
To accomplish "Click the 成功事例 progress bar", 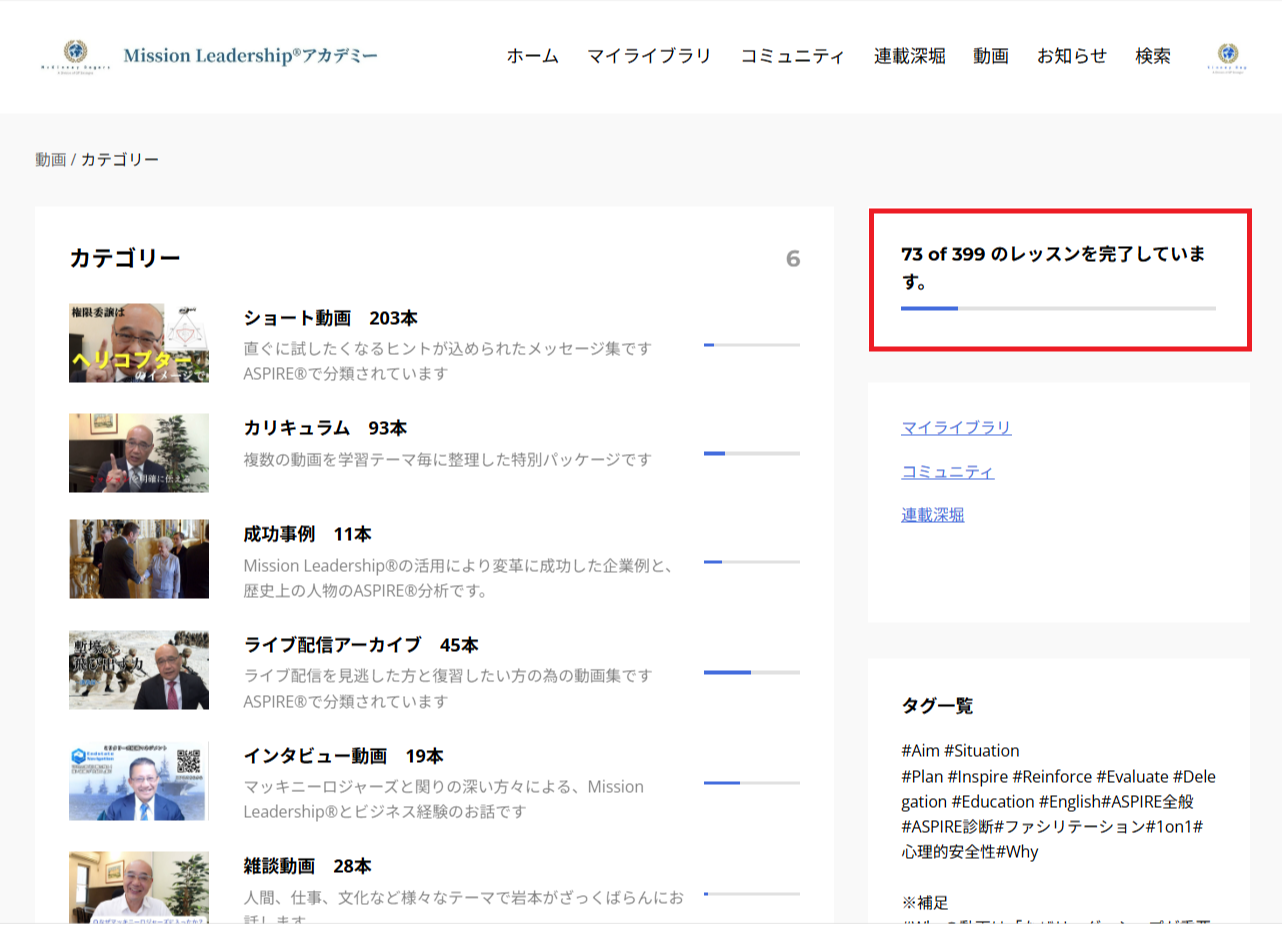I will pos(752,562).
